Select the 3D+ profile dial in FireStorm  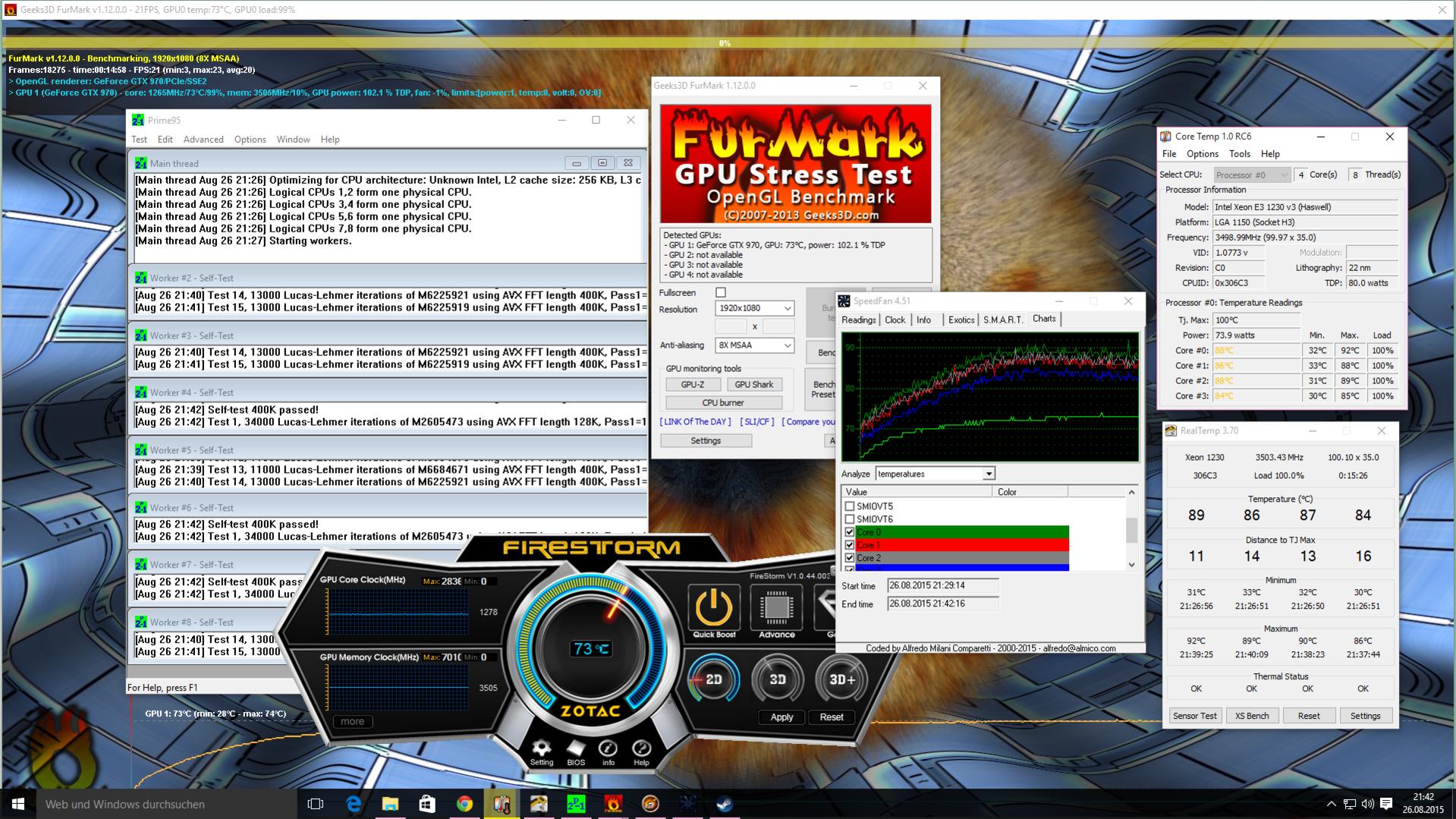click(x=841, y=679)
